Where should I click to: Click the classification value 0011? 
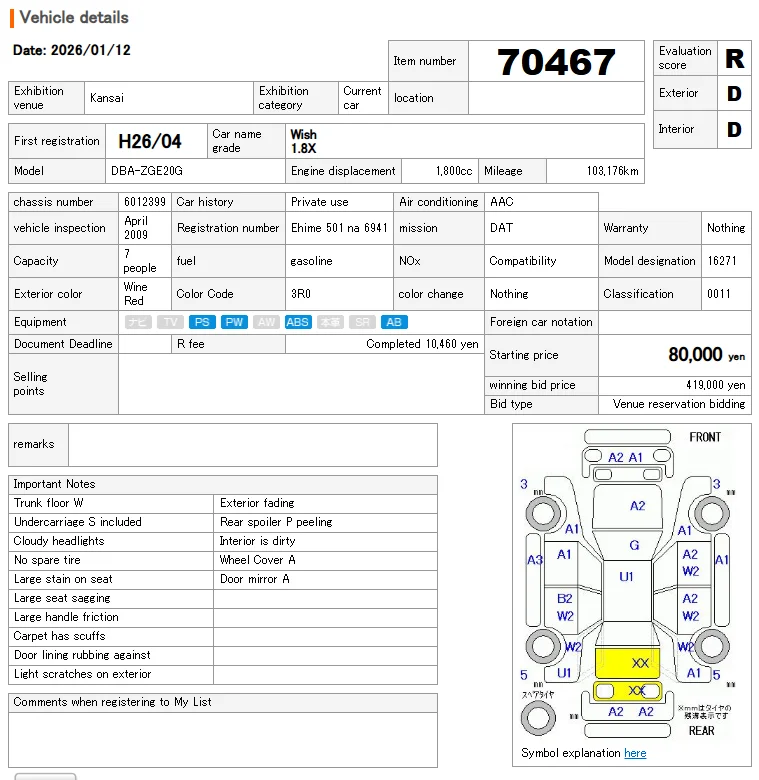click(719, 294)
